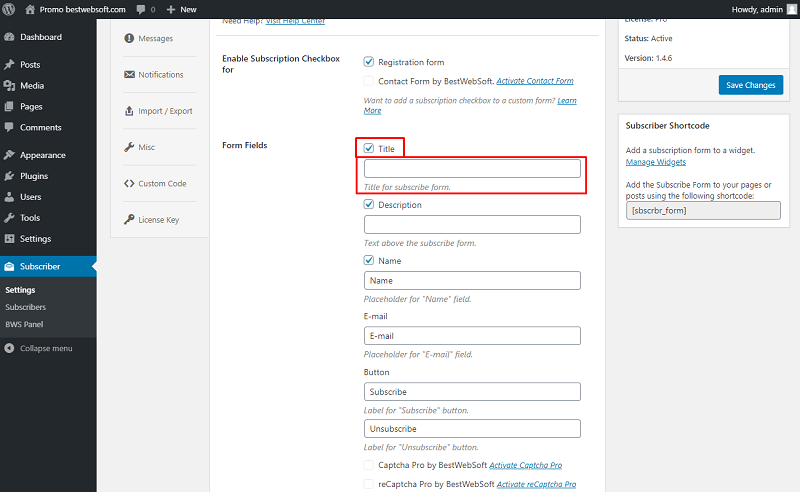The height and width of the screenshot is (492, 800).
Task: Click the Settings sliders icon in sidebar
Action: (x=9, y=238)
